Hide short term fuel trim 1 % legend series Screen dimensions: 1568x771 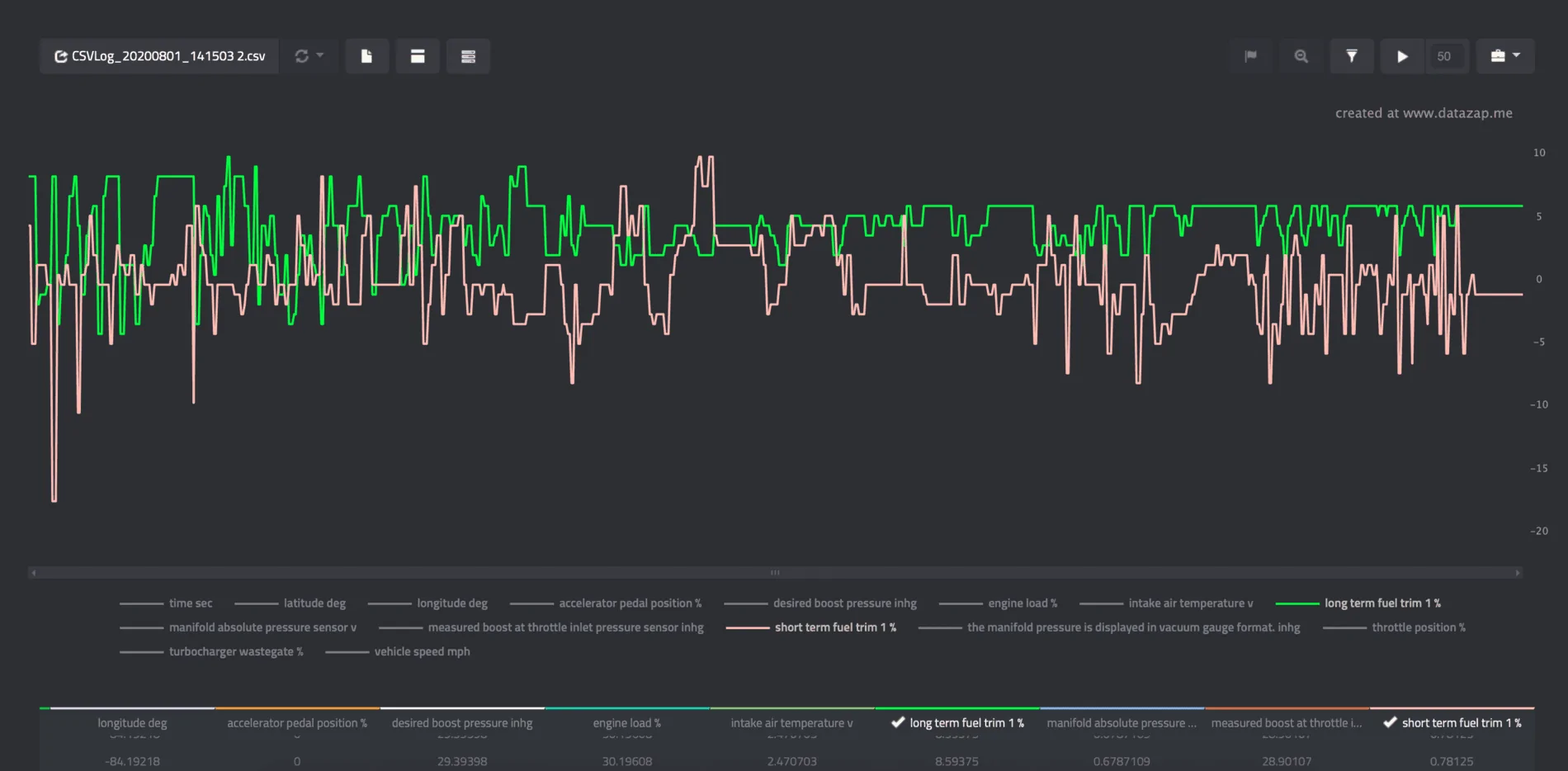pos(811,627)
